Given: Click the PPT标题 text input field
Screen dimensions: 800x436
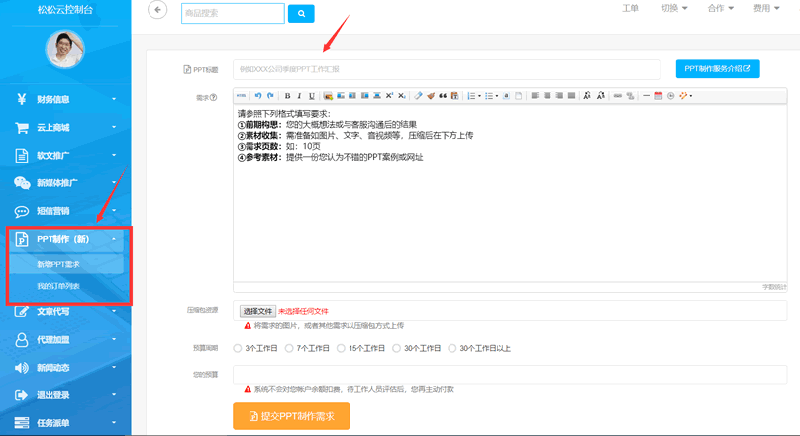Looking at the screenshot, I should (x=446, y=69).
